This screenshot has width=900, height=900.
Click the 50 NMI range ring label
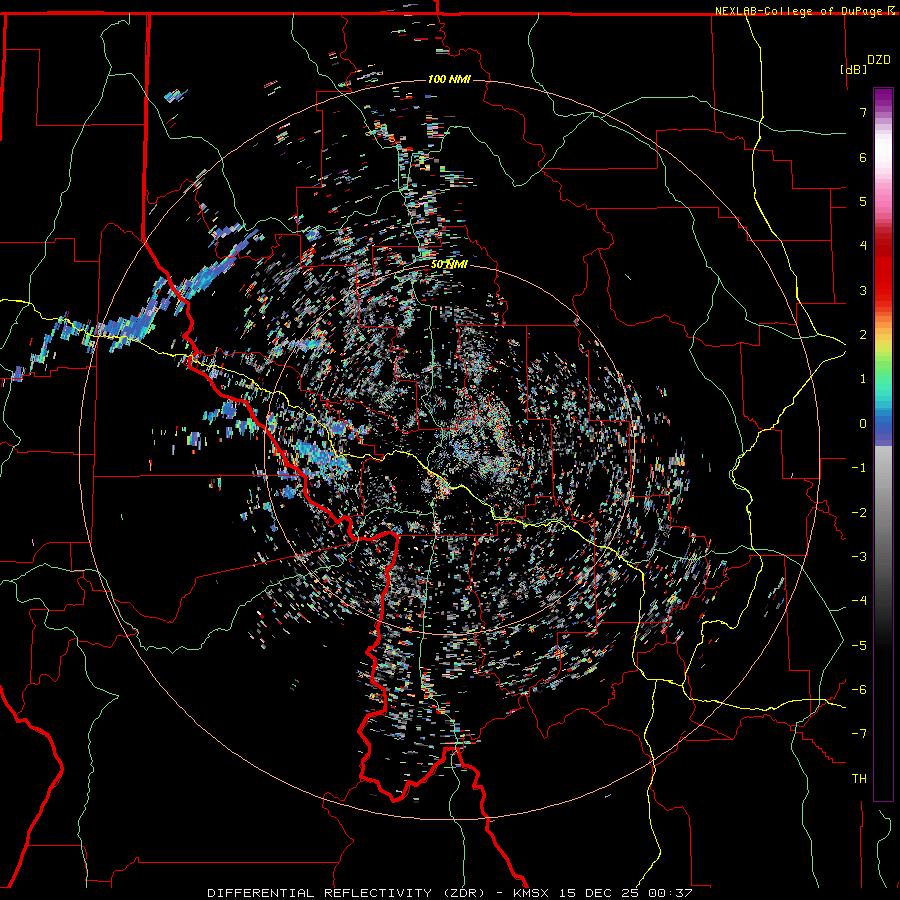click(x=449, y=265)
